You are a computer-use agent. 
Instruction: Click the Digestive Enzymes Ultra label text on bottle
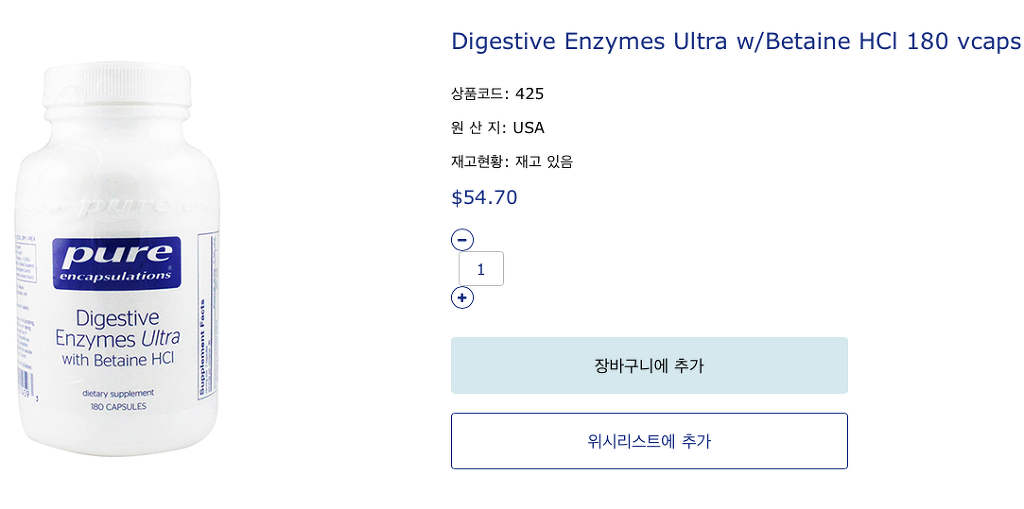[x=117, y=329]
